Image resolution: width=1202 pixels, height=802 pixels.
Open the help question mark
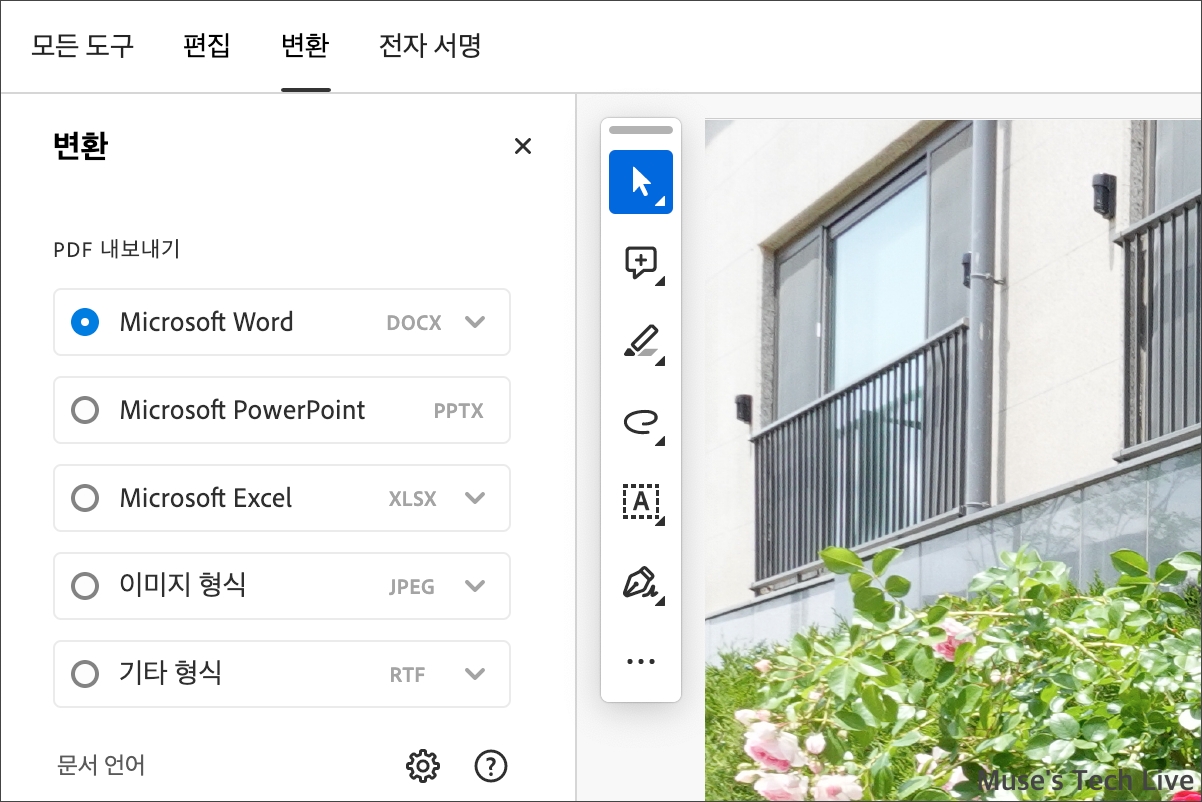(x=490, y=766)
